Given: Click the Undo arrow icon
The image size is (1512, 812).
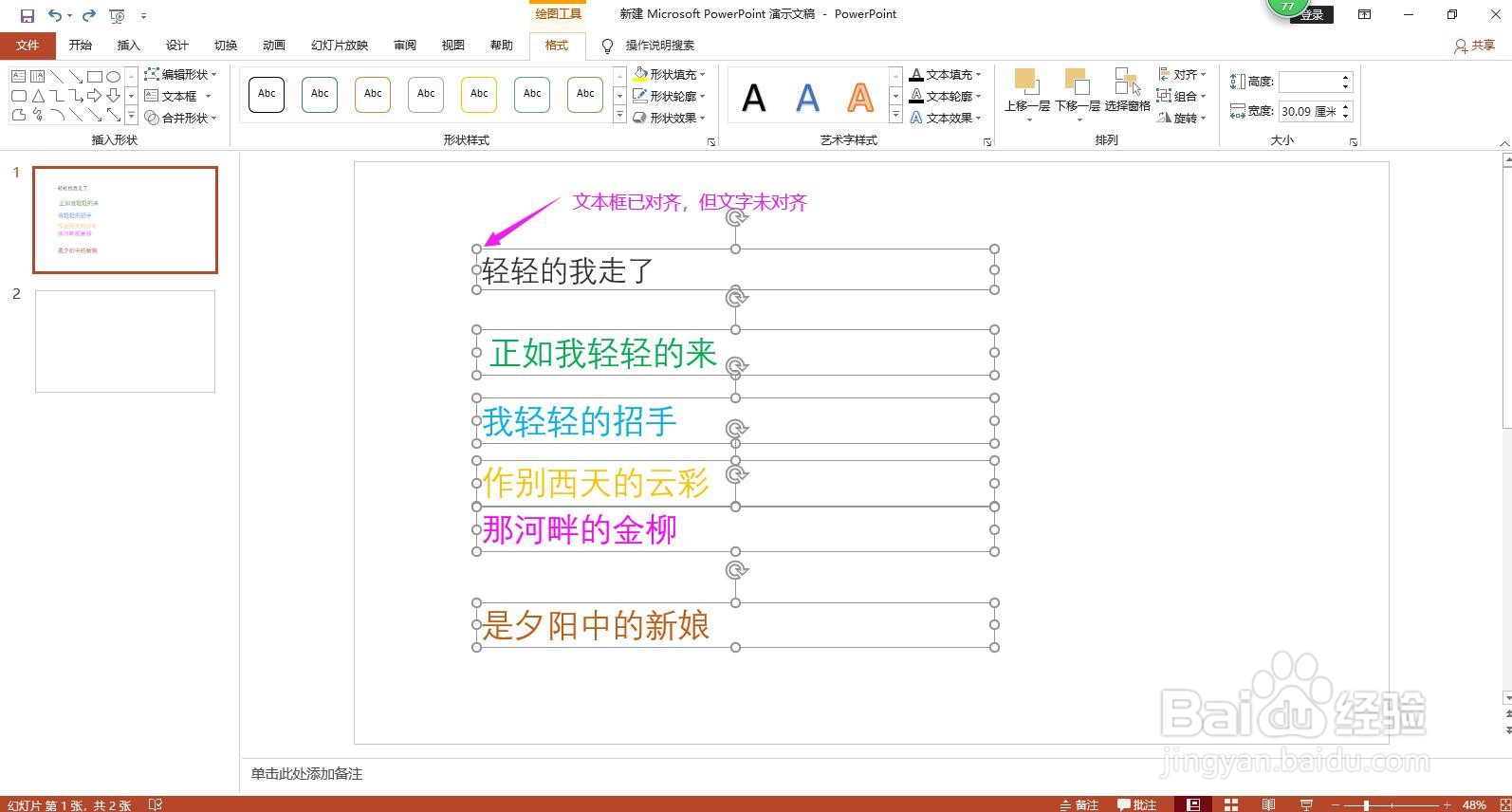Looking at the screenshot, I should [55, 15].
